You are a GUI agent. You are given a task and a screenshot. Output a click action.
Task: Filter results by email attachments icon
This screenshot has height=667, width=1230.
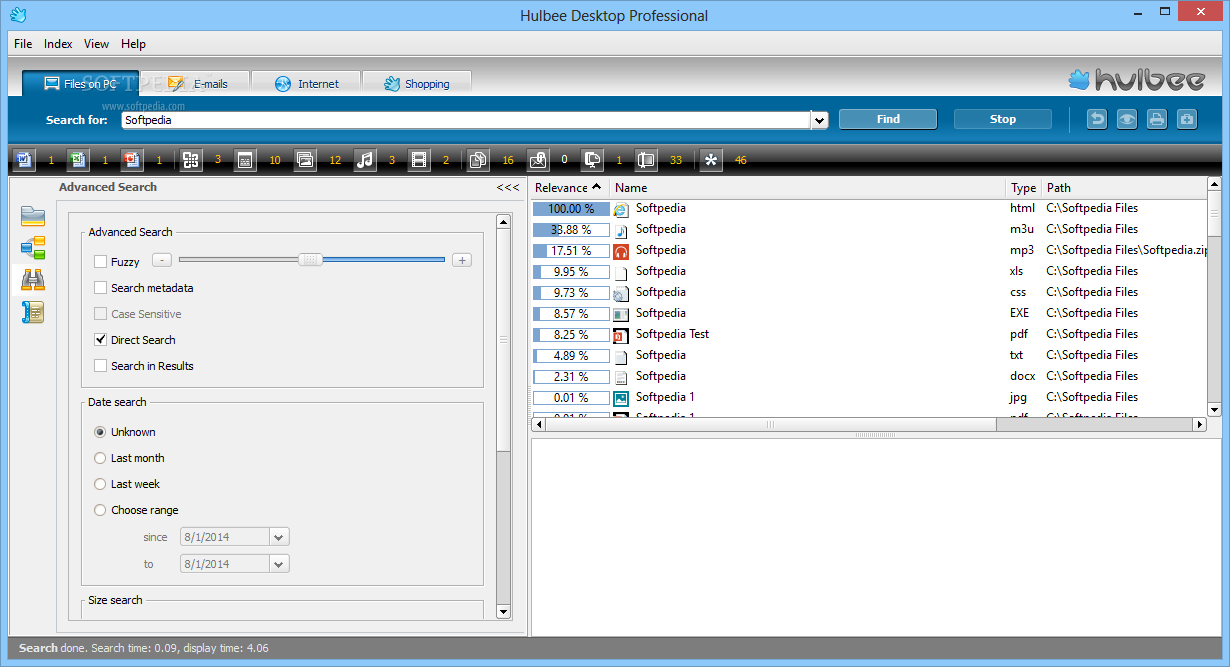(538, 159)
